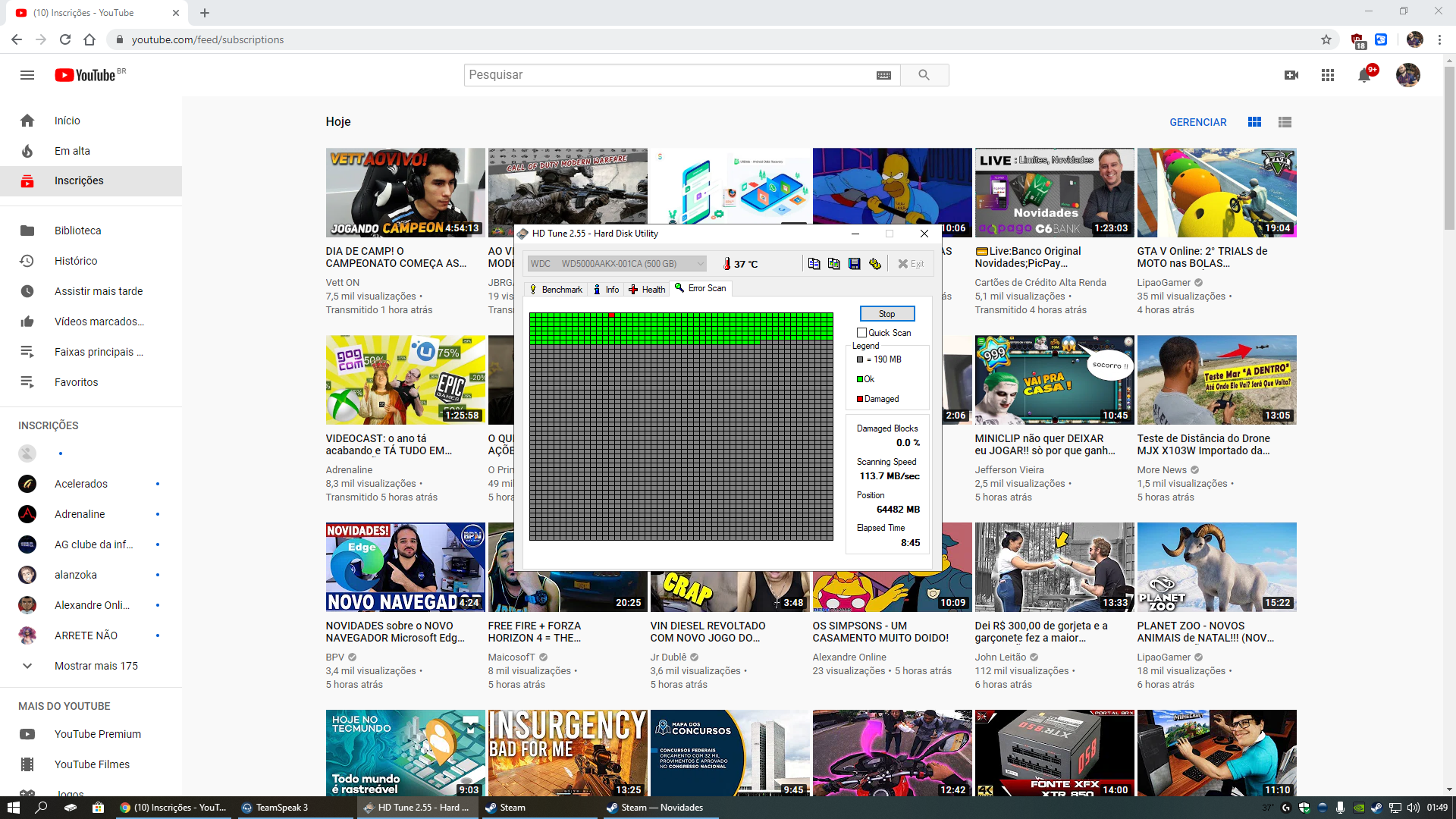
Task: Open Vídeos marcados playlist
Action: pyautogui.click(x=91, y=322)
